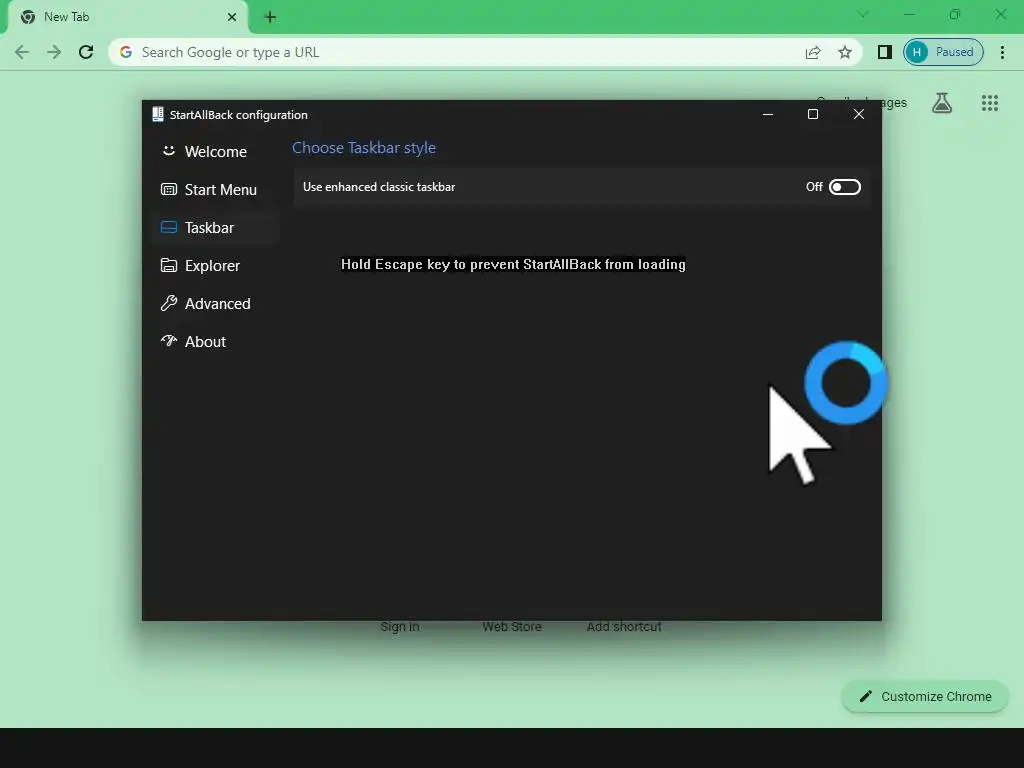Toggle Use enhanced classic taskbar switch
Image resolution: width=1024 pixels, height=768 pixels.
(844, 187)
